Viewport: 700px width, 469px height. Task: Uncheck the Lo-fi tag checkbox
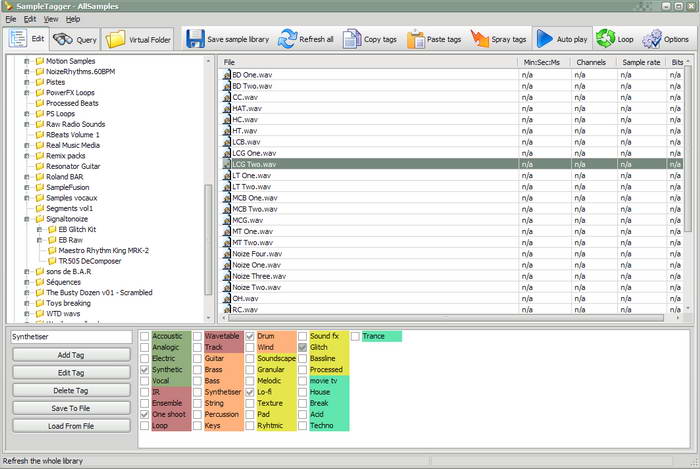[250, 392]
